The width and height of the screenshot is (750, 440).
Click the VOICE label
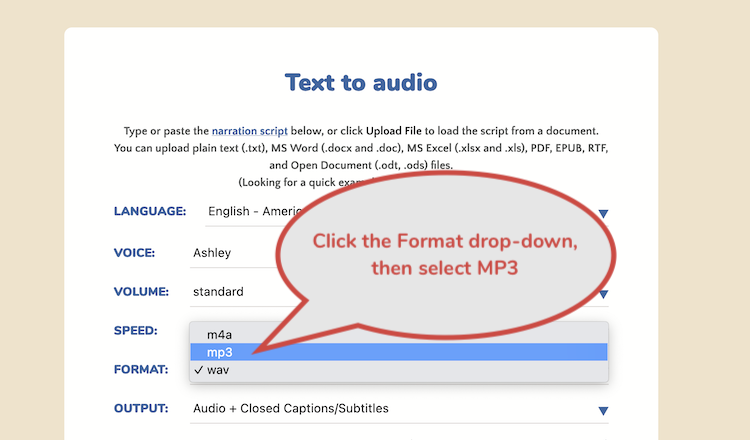pyautogui.click(x=134, y=253)
